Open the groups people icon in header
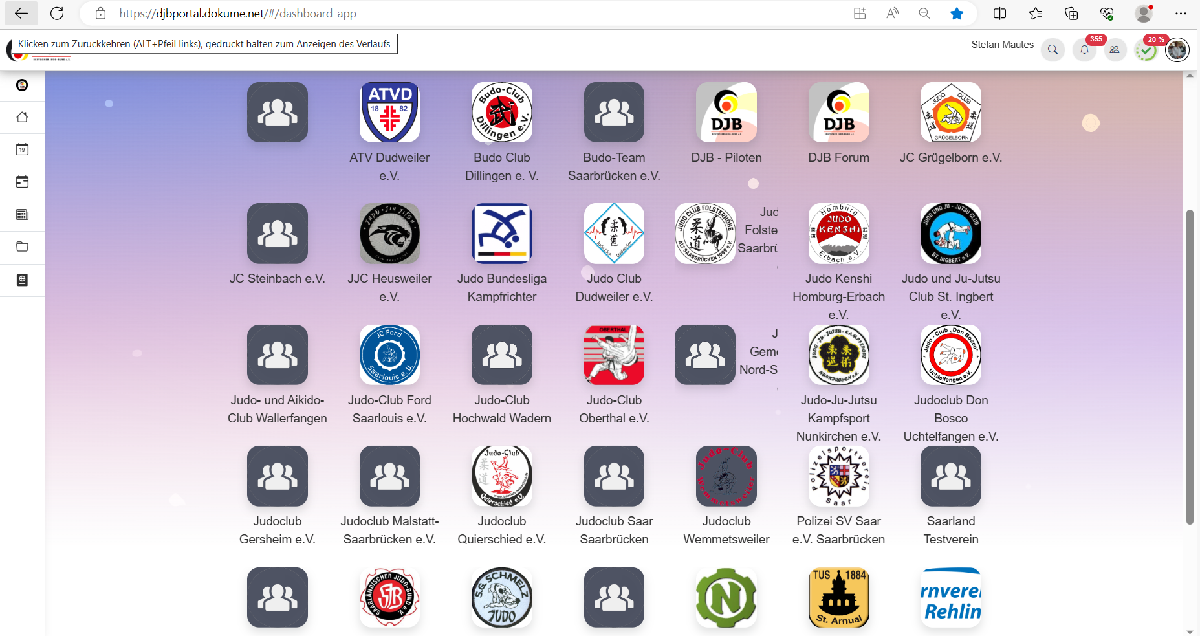 coord(1115,49)
